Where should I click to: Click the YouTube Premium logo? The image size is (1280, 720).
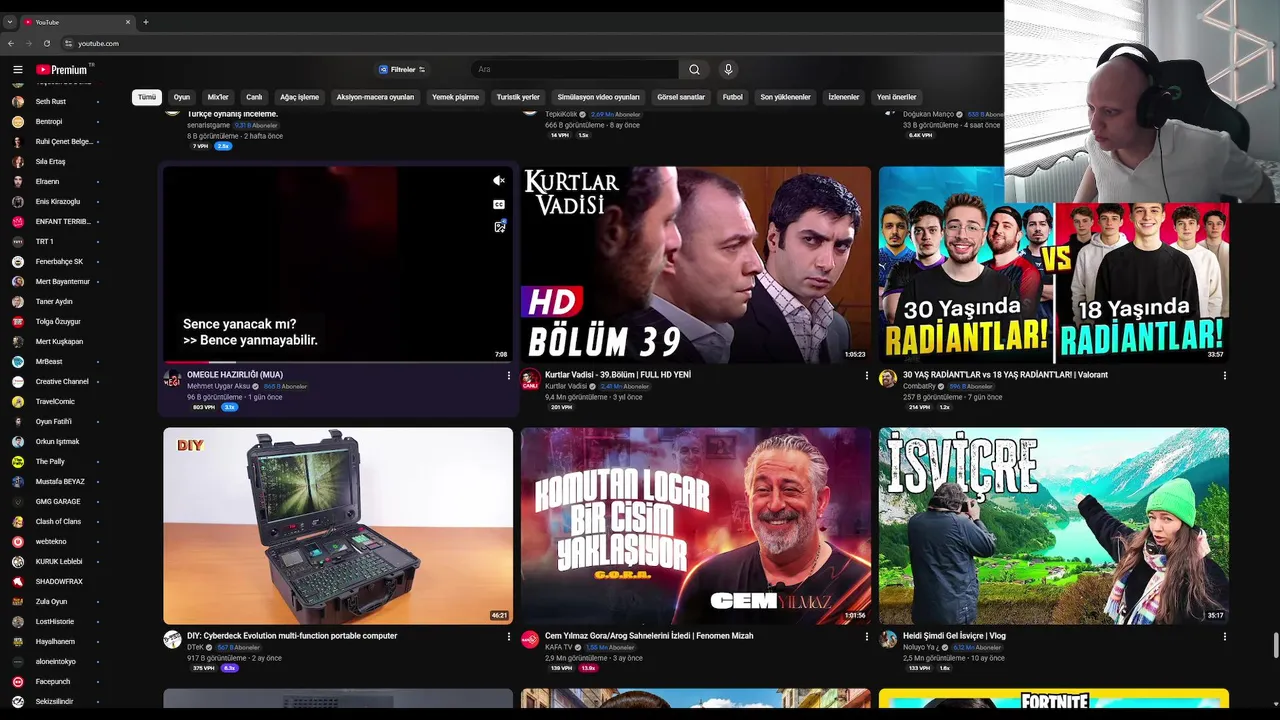(x=62, y=70)
